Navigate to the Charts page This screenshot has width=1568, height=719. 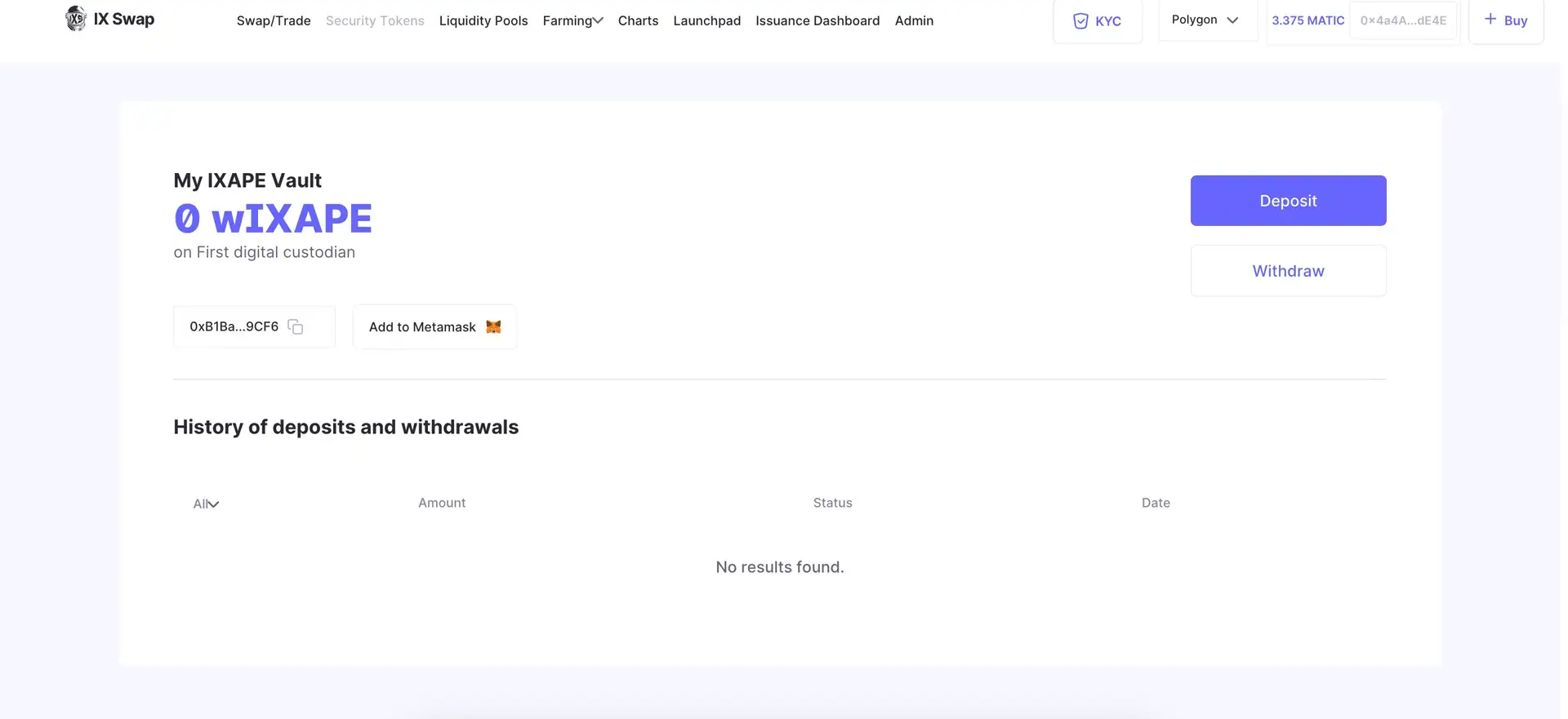click(638, 20)
